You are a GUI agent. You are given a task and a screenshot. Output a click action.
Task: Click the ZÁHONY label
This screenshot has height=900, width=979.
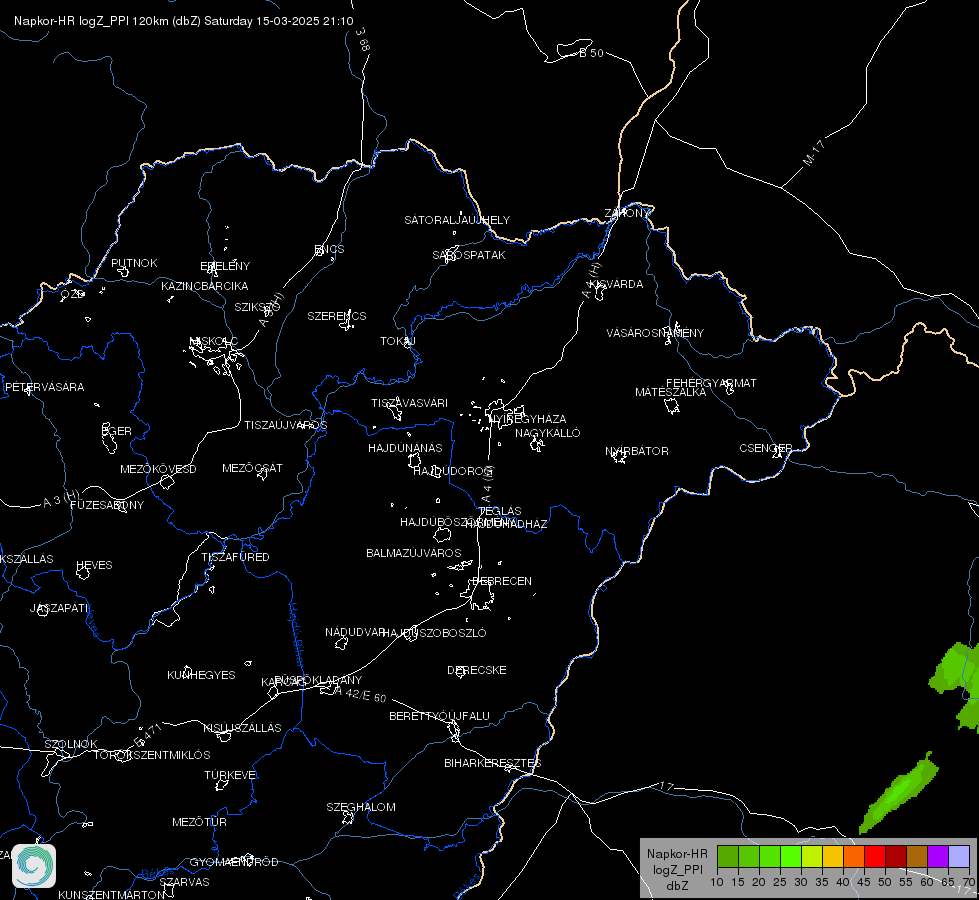(627, 213)
